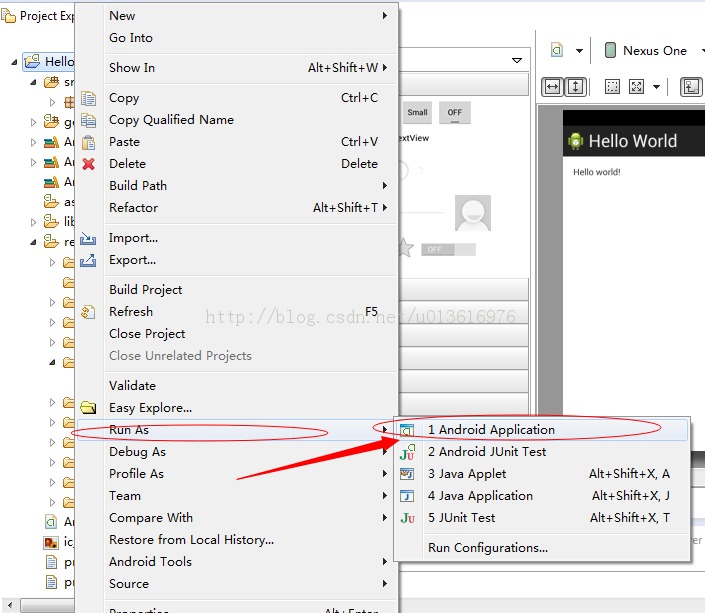This screenshot has width=705, height=613.
Task: Click Project Explorer horizontal scrollbar left arrow
Action: [x=10, y=605]
